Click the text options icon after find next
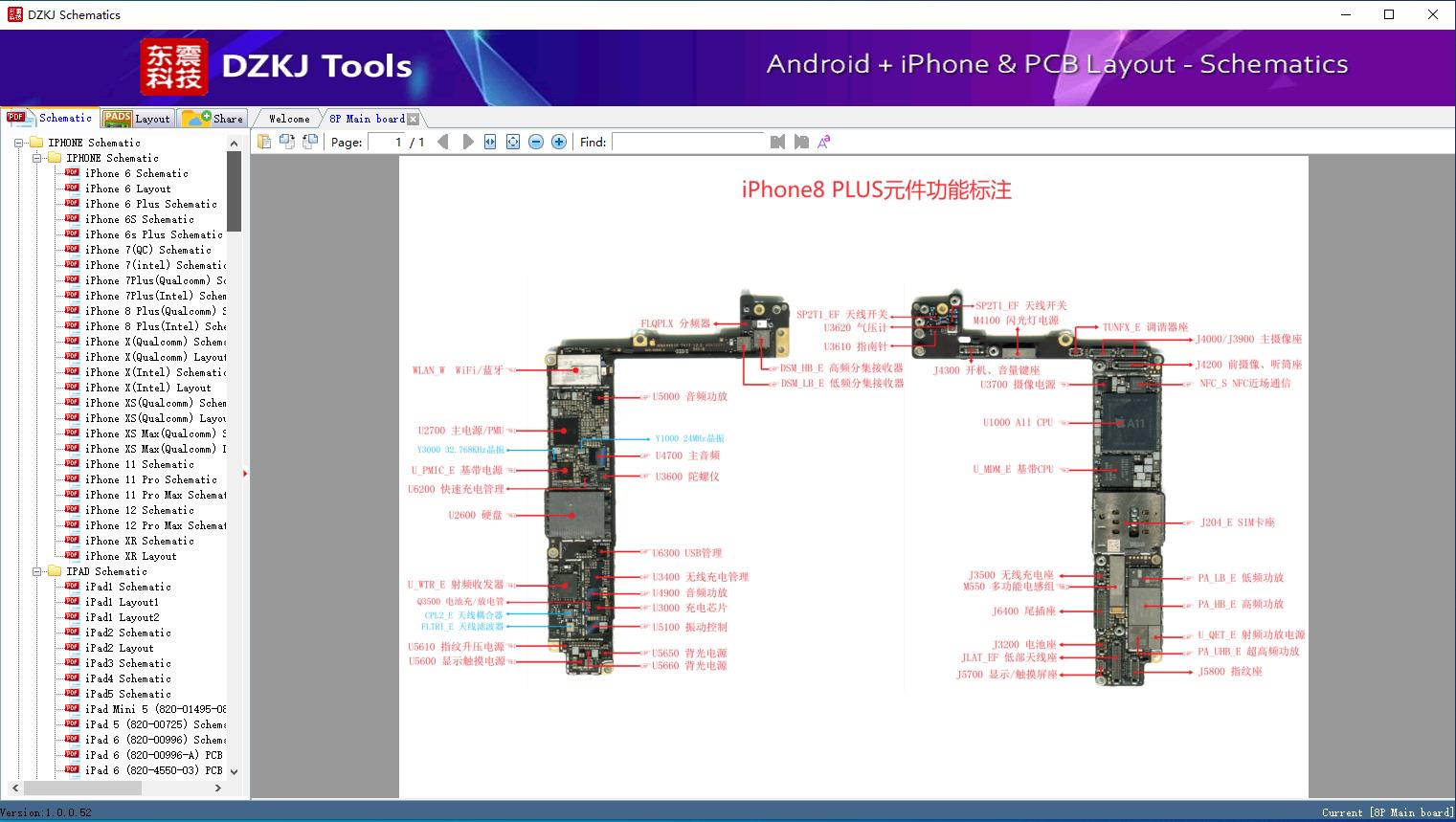The height and width of the screenshot is (822, 1456). pos(823,142)
